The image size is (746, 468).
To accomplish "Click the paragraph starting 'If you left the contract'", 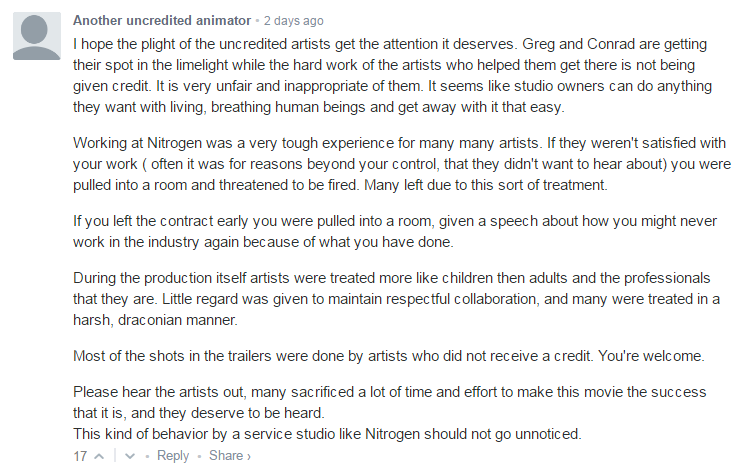I will 395,232.
